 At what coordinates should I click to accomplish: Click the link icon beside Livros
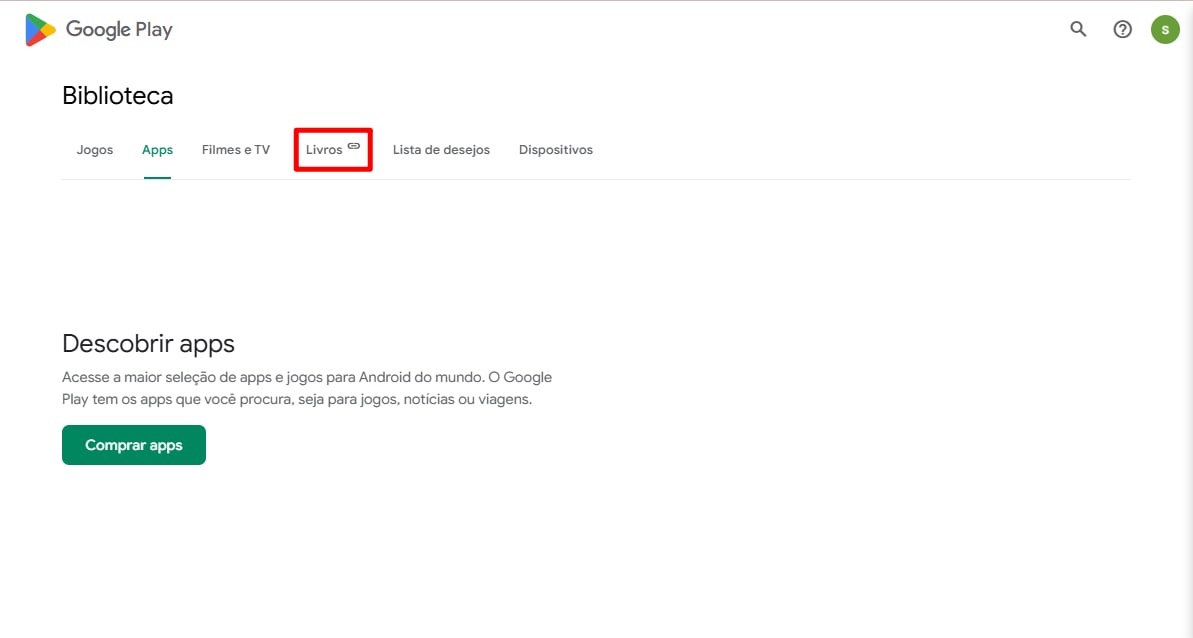(x=356, y=145)
